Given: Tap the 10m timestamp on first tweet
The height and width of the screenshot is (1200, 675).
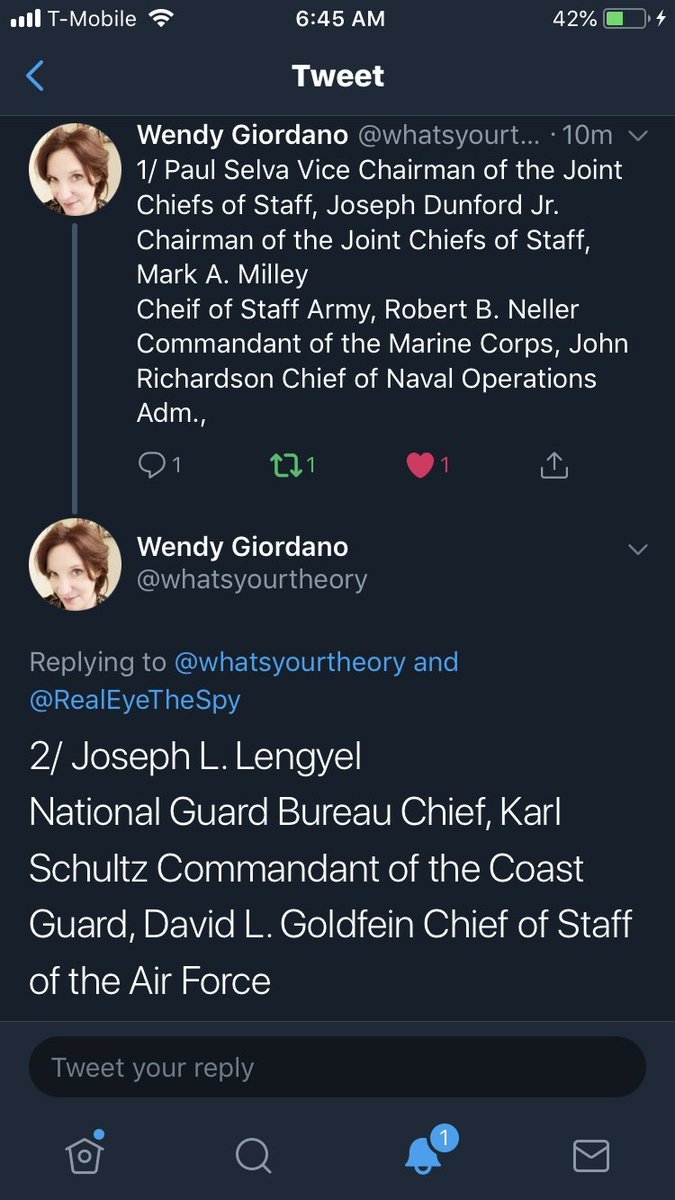Looking at the screenshot, I should 588,135.
